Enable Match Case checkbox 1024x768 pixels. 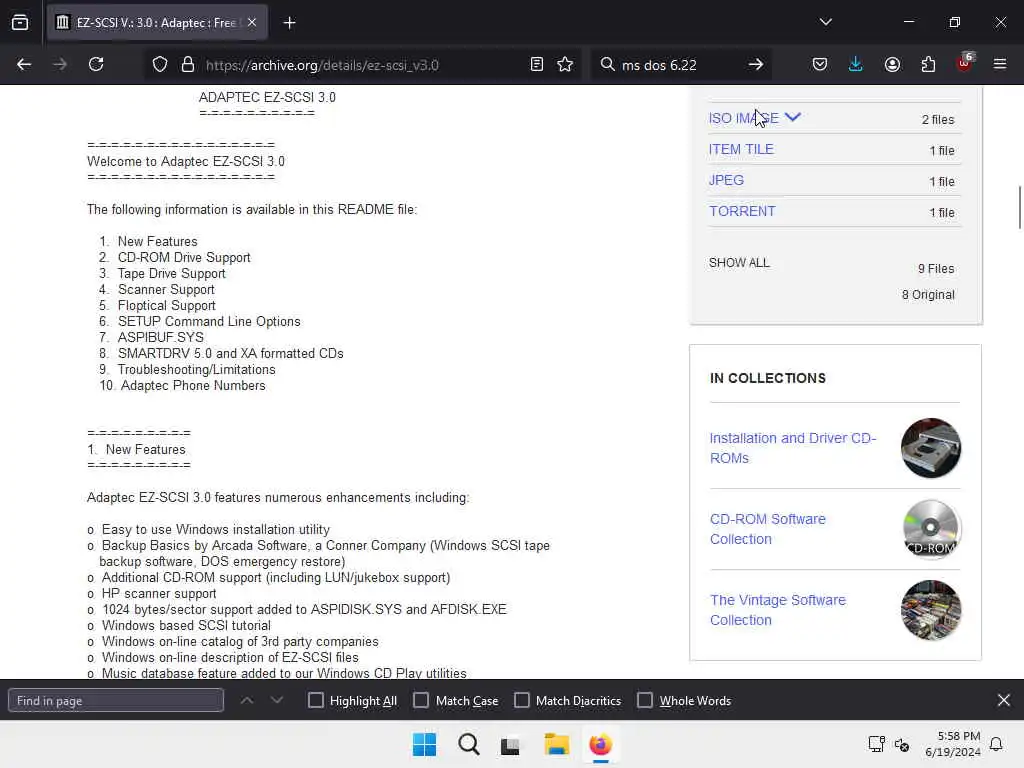(421, 700)
